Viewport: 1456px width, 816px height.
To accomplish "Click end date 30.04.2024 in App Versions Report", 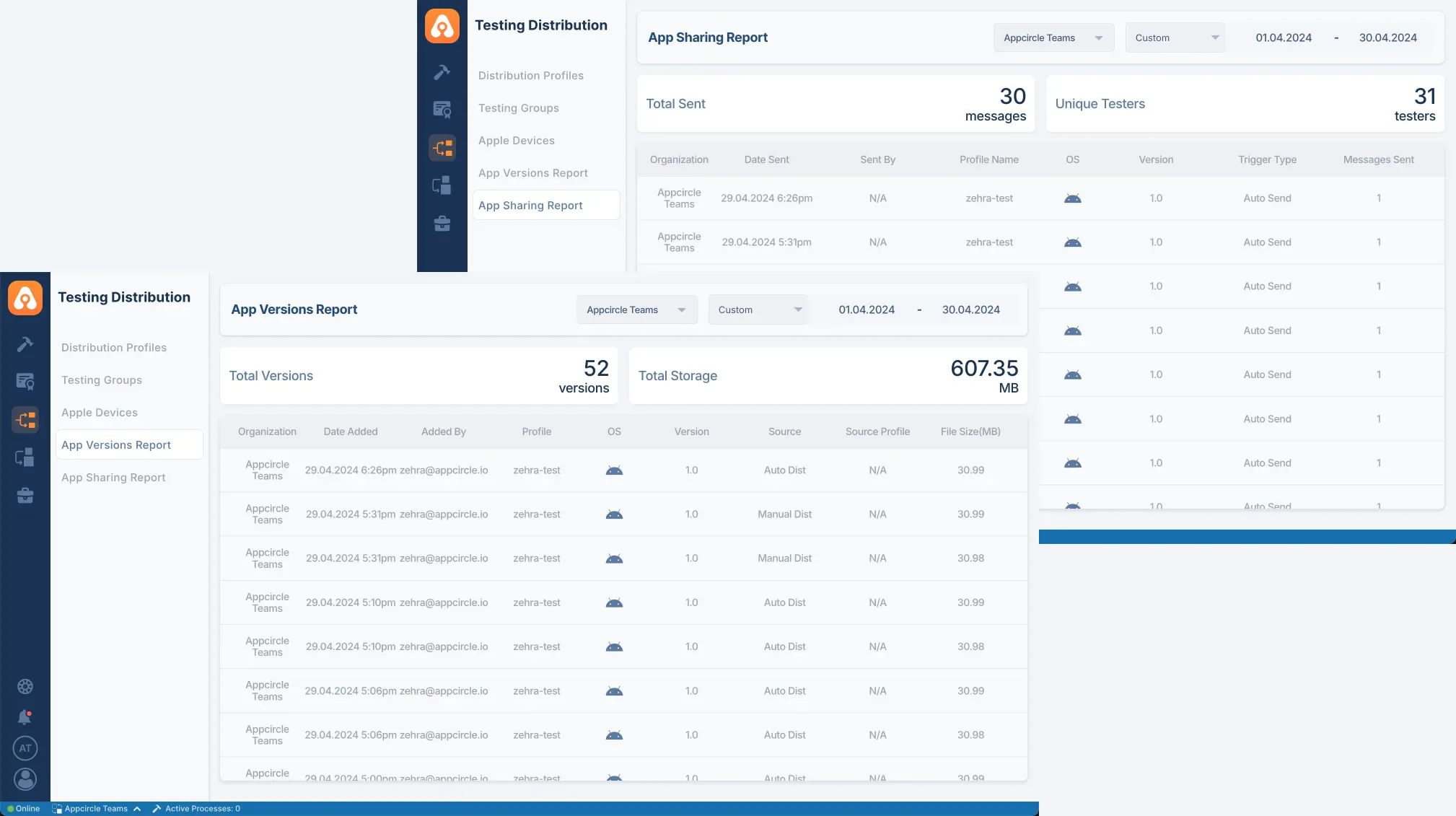I will pyautogui.click(x=970, y=310).
